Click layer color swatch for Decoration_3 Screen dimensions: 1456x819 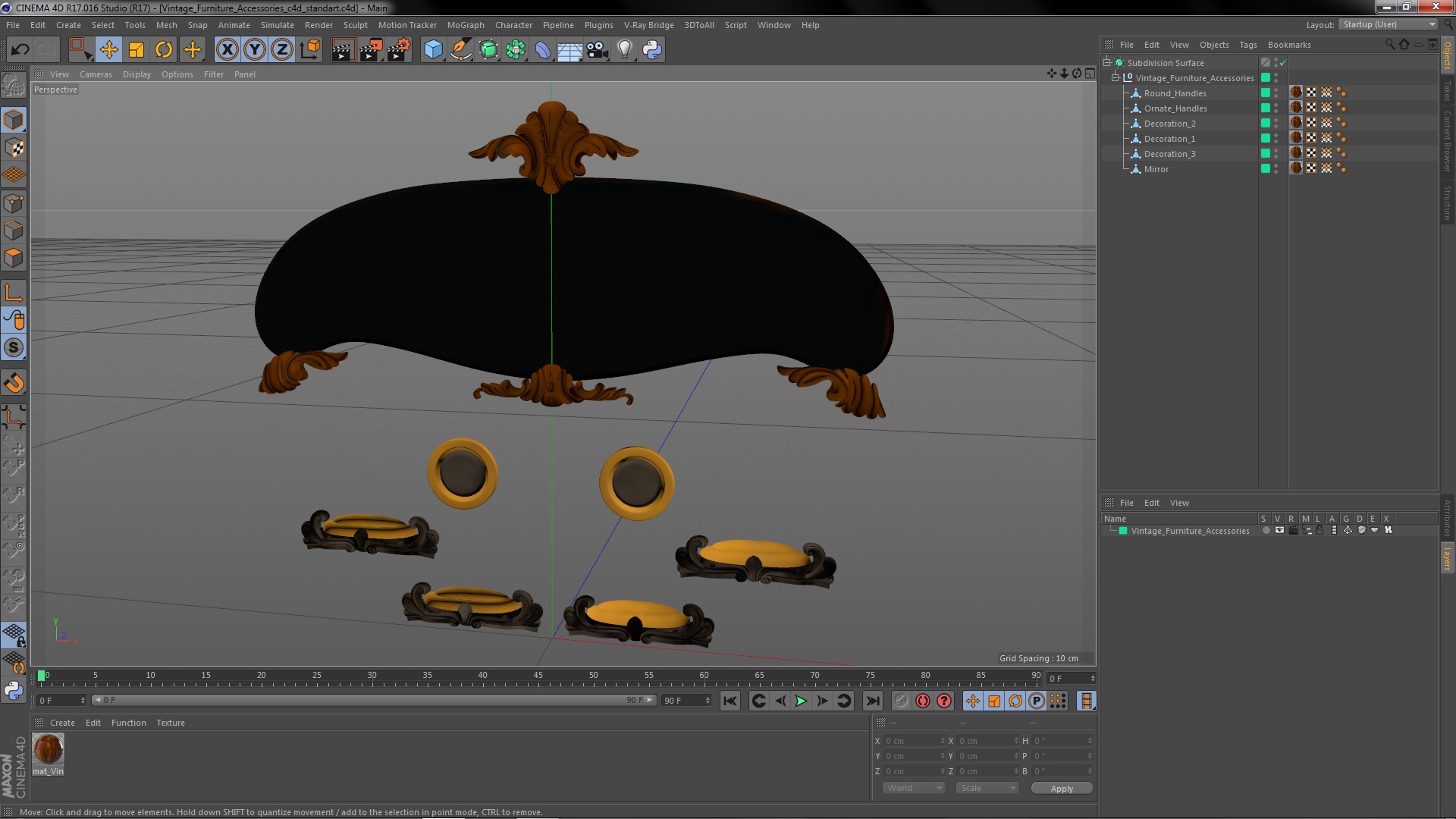1265,153
